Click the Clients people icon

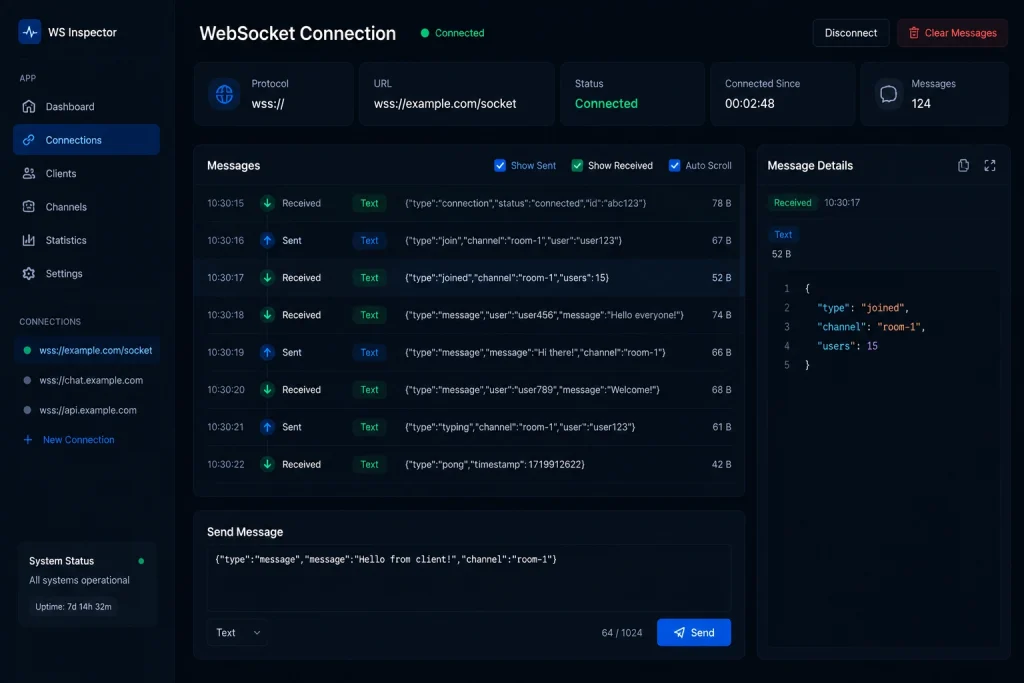tap(29, 173)
